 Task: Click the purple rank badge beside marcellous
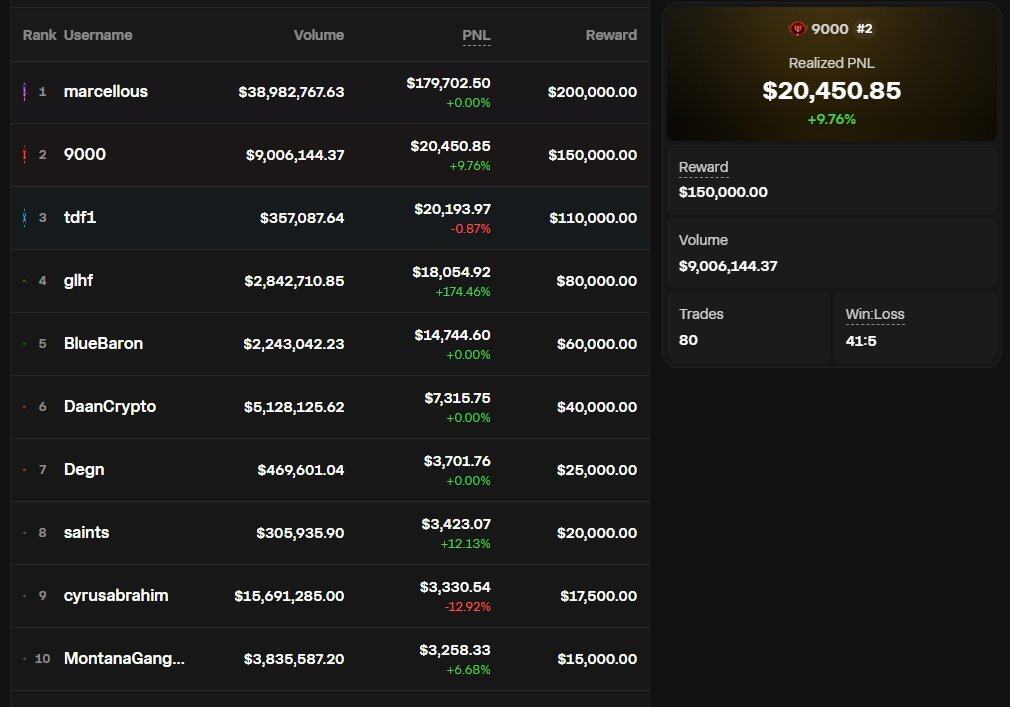(x=24, y=92)
